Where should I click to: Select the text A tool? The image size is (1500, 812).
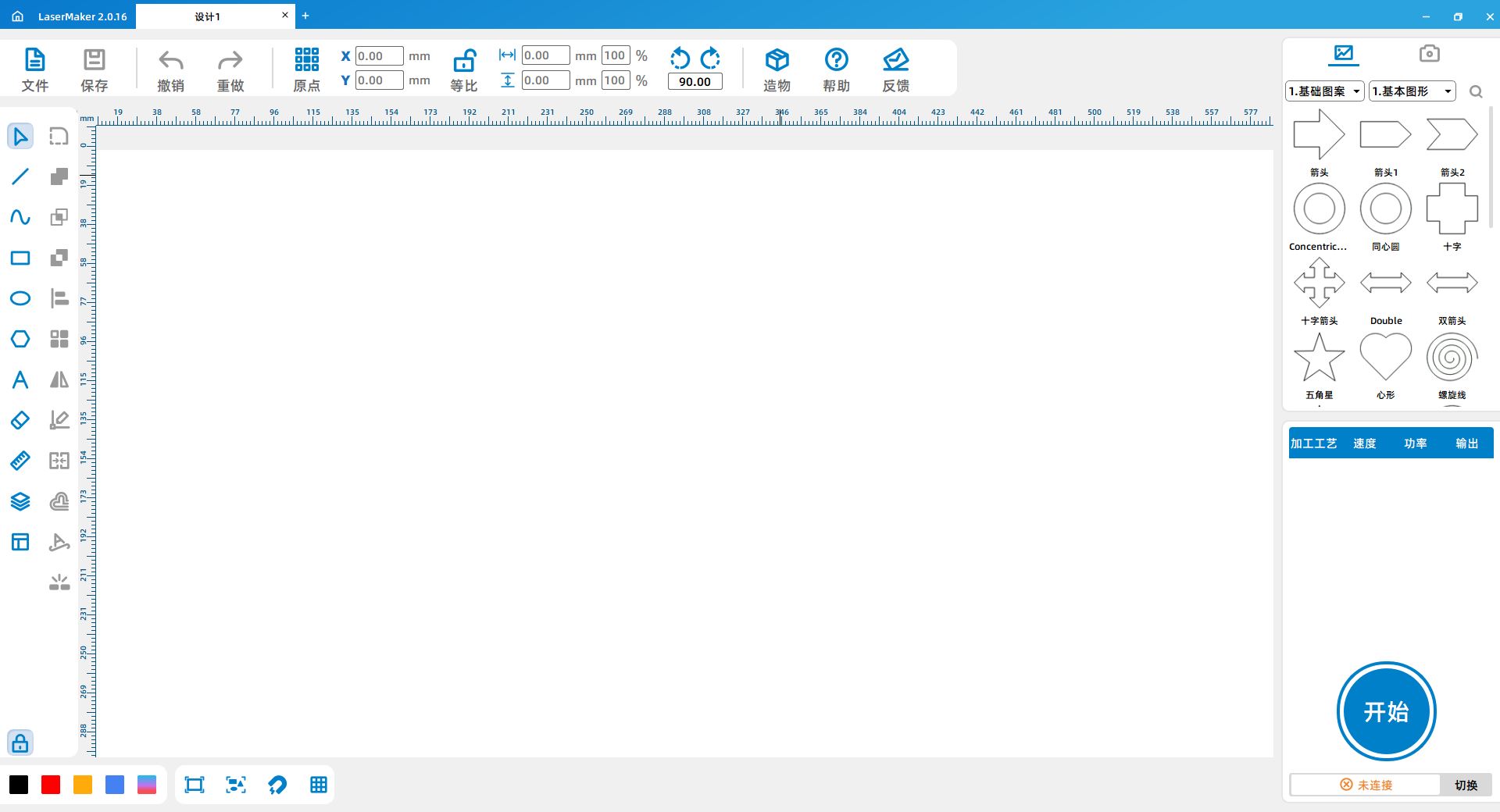click(x=20, y=379)
